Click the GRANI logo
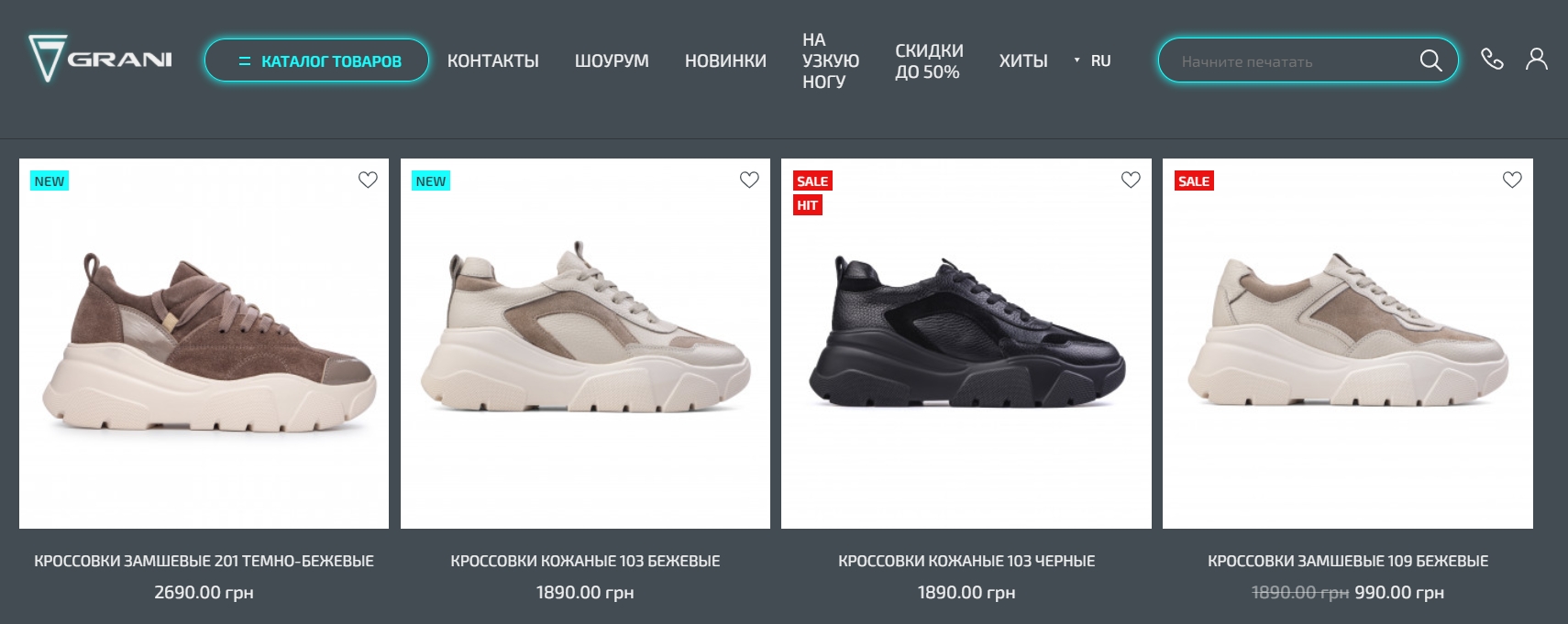1568x624 pixels. coord(100,60)
